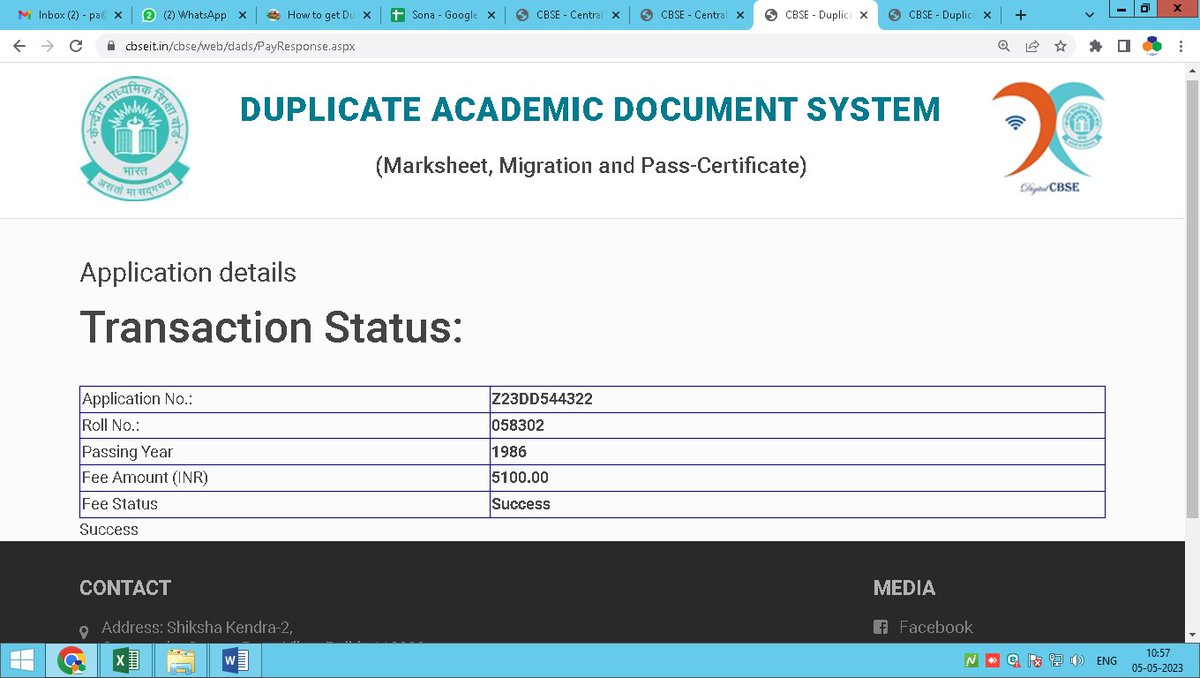The width and height of the screenshot is (1200, 678).
Task: Switch to the WhatsApp tab
Action: (x=193, y=15)
